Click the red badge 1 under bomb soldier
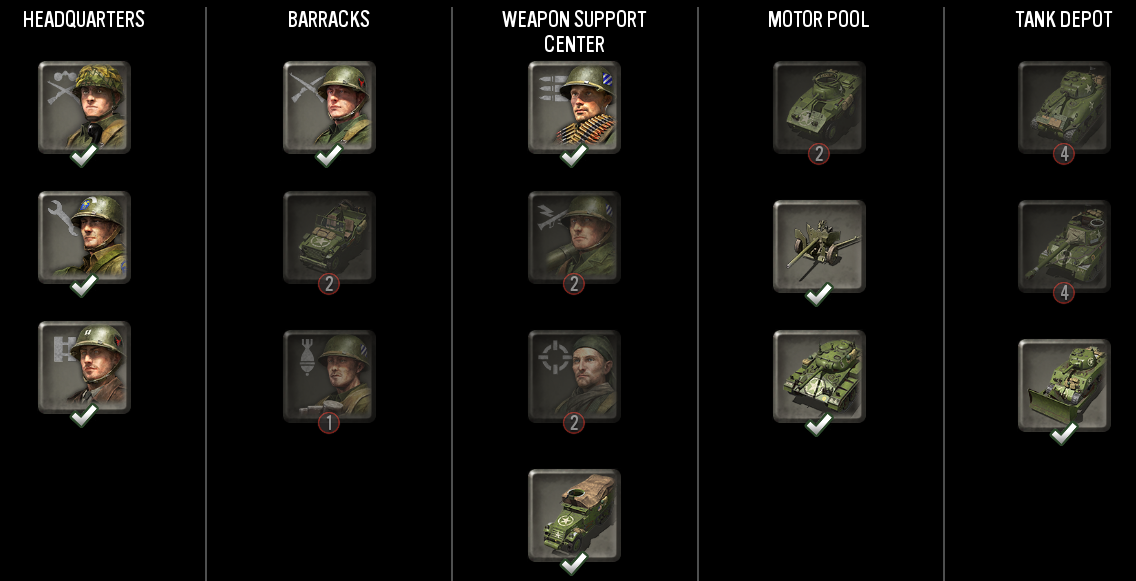1136x581 pixels. pos(329,423)
